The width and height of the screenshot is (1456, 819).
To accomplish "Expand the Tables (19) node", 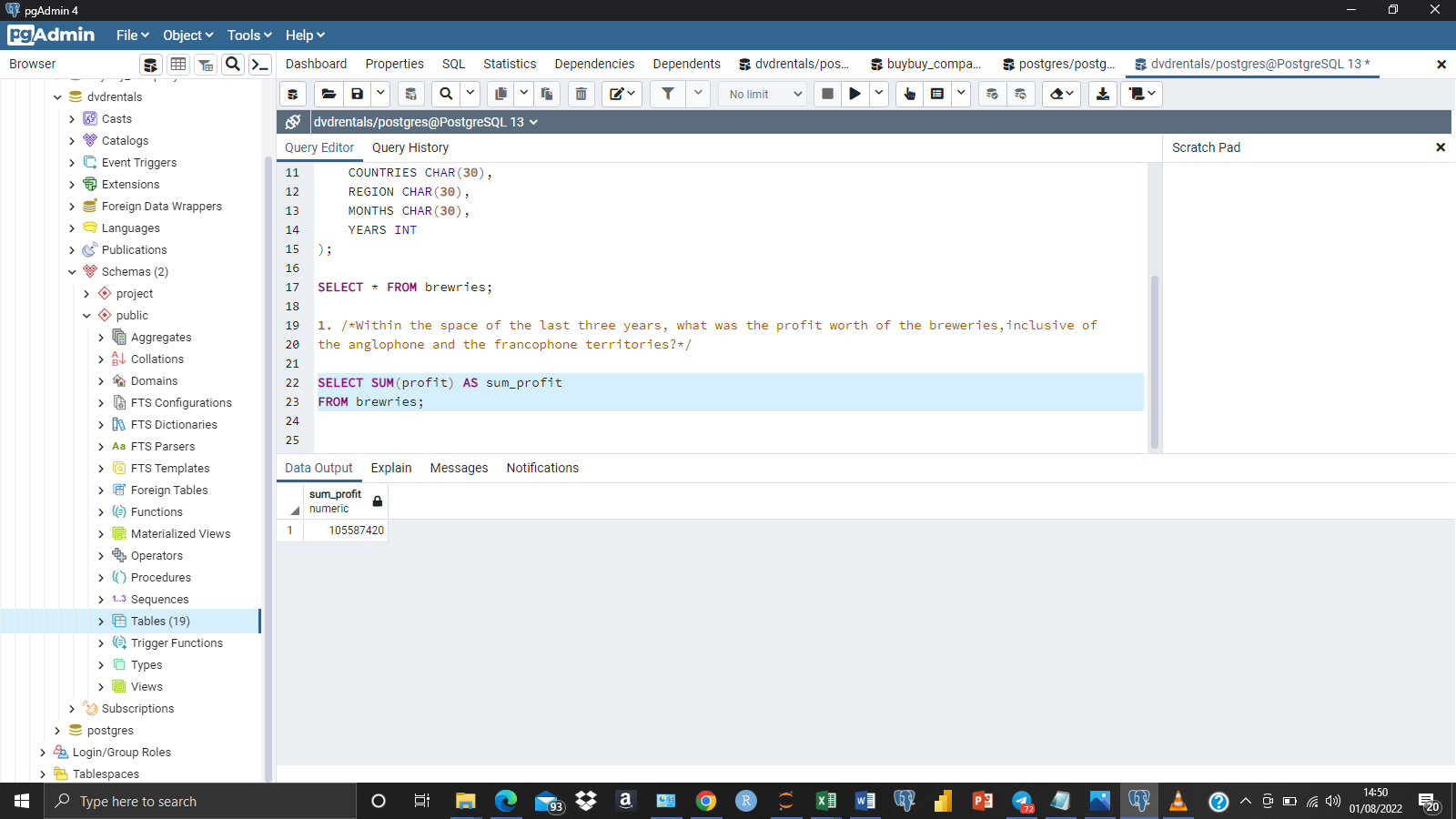I will (x=102, y=621).
